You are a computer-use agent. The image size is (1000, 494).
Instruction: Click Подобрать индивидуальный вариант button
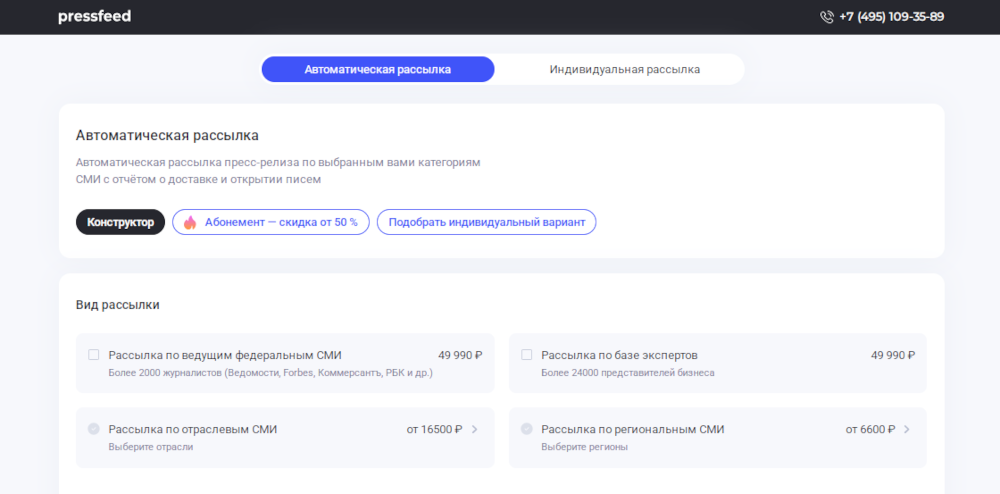(x=487, y=222)
